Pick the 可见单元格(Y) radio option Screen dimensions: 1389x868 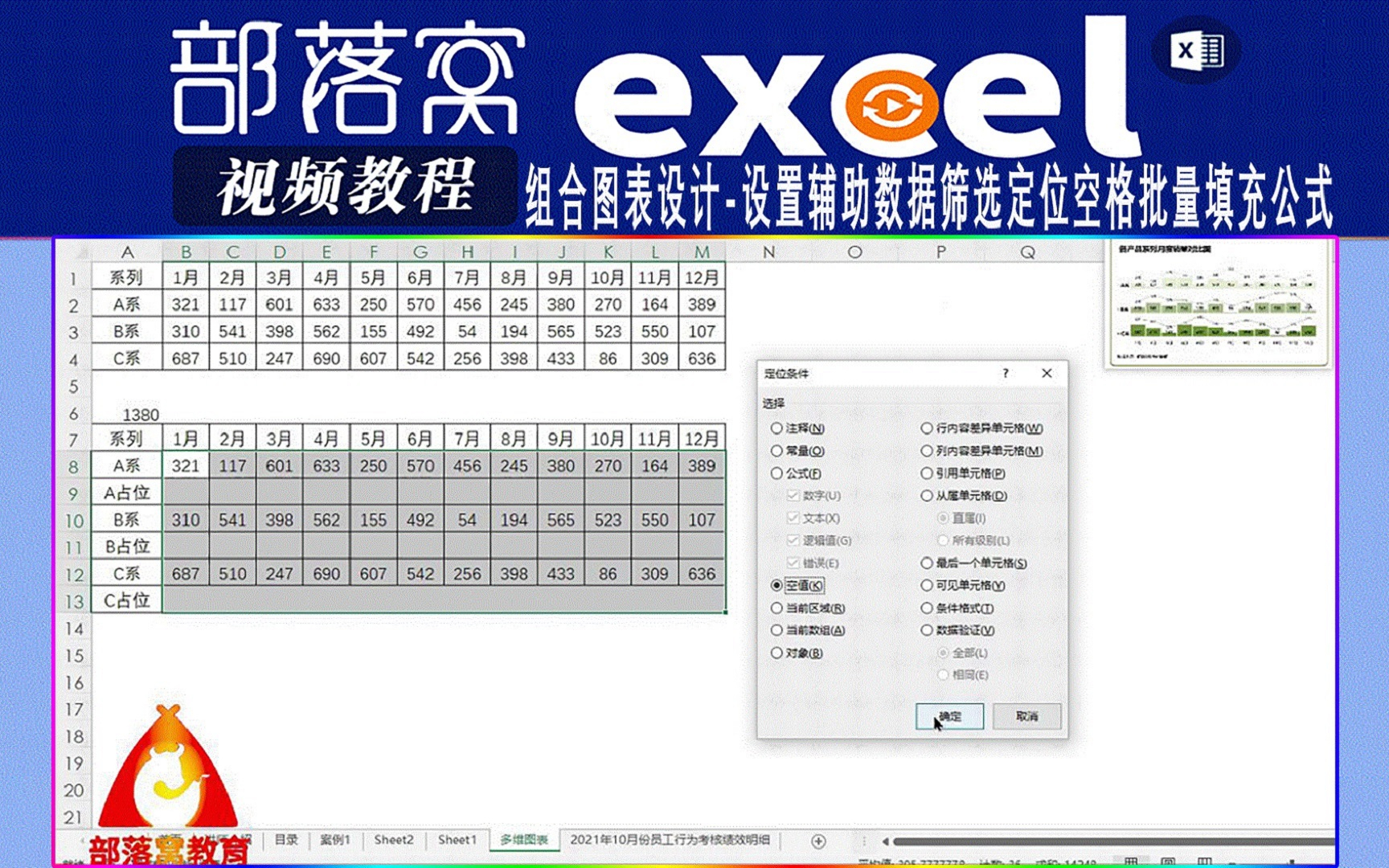(x=963, y=585)
